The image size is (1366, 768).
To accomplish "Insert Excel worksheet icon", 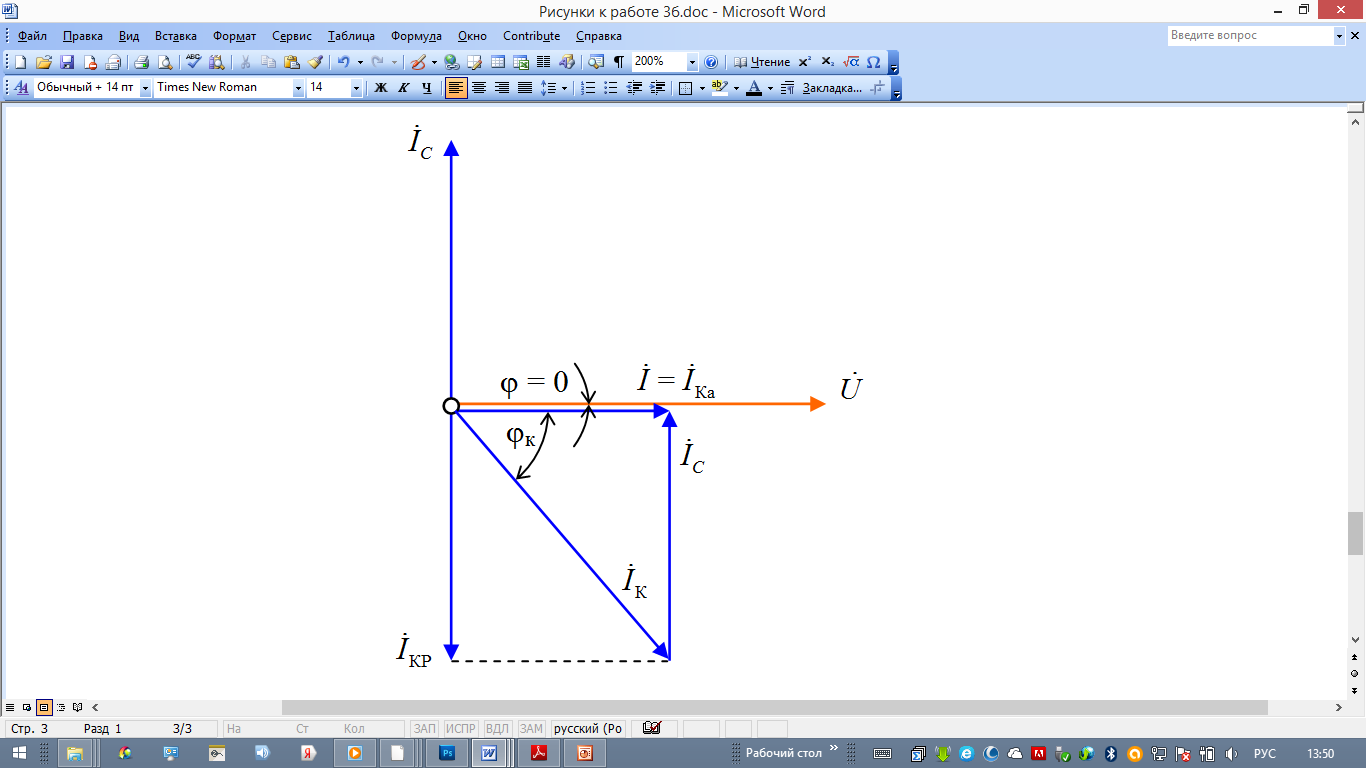I will click(521, 62).
